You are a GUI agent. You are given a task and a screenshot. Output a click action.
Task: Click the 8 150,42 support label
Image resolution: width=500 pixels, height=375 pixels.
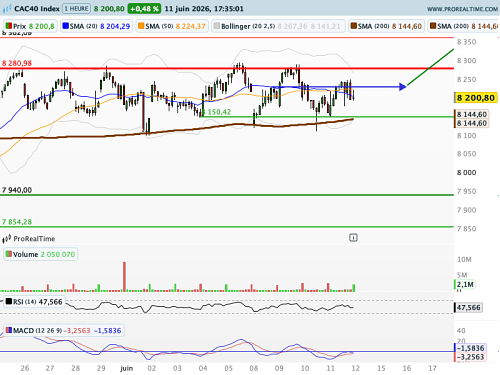tap(217, 112)
